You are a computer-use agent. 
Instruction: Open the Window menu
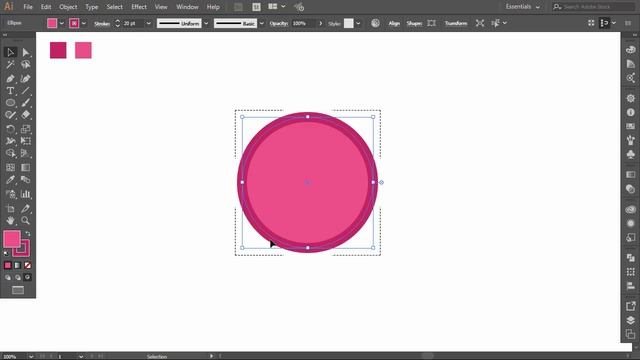coord(187,7)
